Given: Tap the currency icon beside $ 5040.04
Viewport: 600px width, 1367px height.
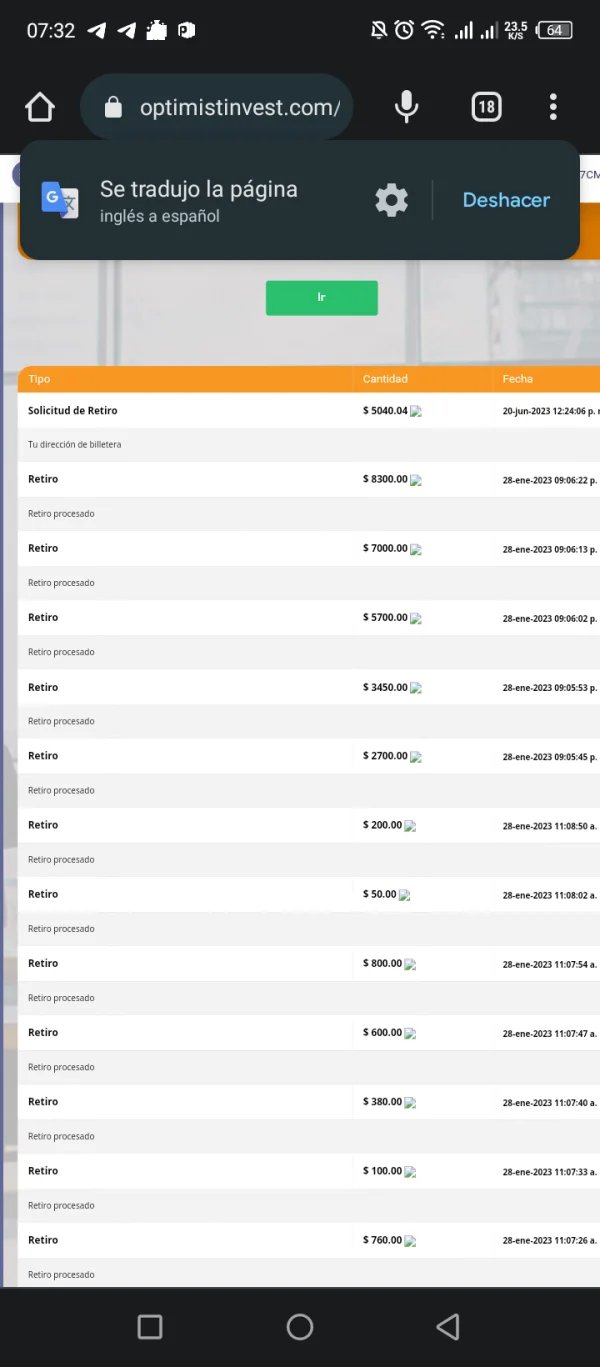Looking at the screenshot, I should [x=416, y=412].
